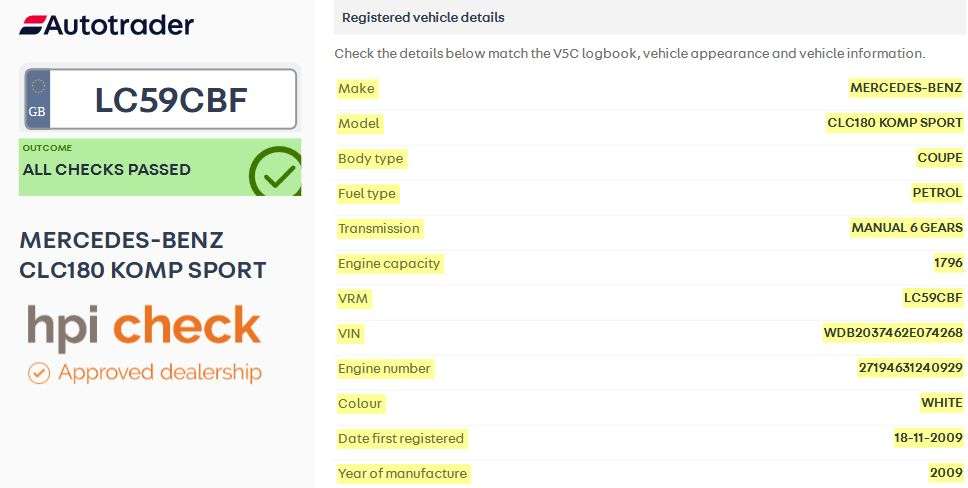
Task: Click the CLC180 KOMP SPORT model value
Action: click(x=895, y=123)
